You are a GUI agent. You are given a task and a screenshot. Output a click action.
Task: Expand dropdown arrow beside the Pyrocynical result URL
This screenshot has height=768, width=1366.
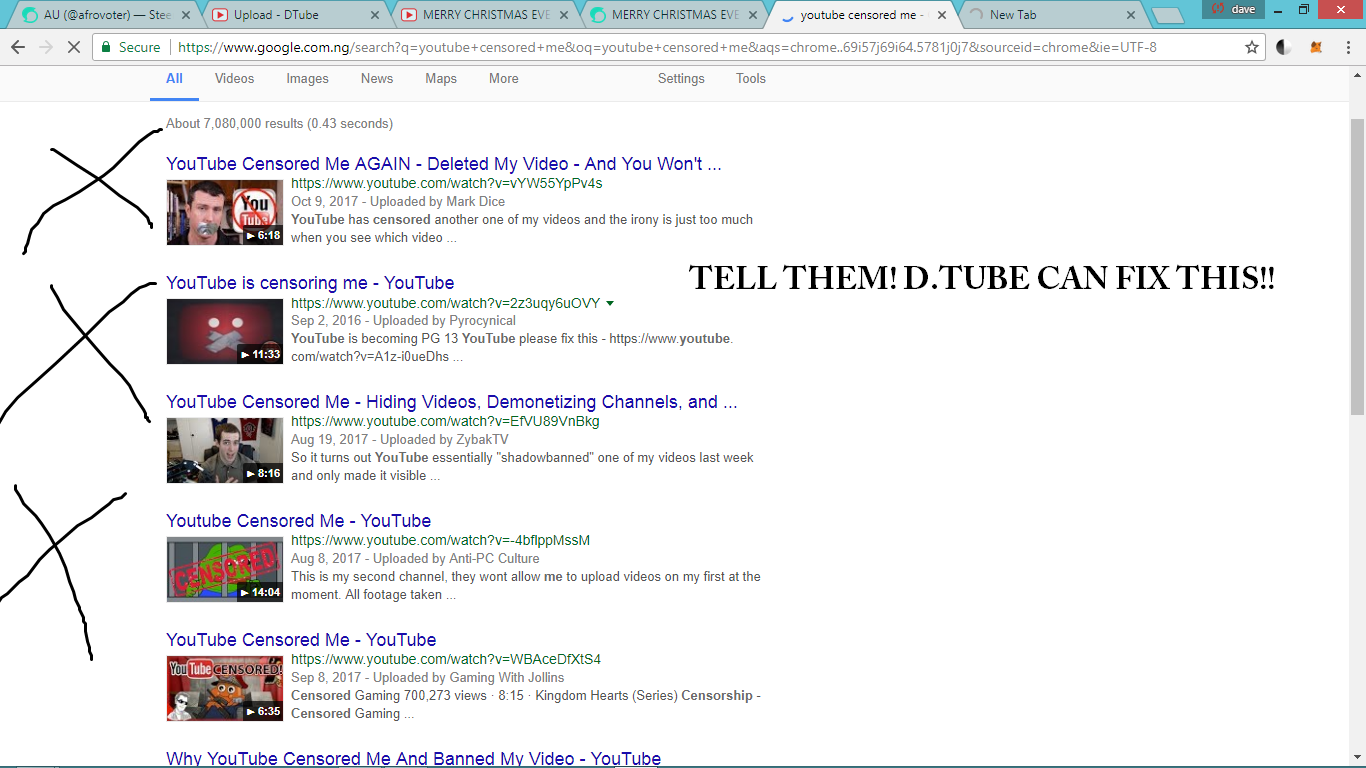610,303
